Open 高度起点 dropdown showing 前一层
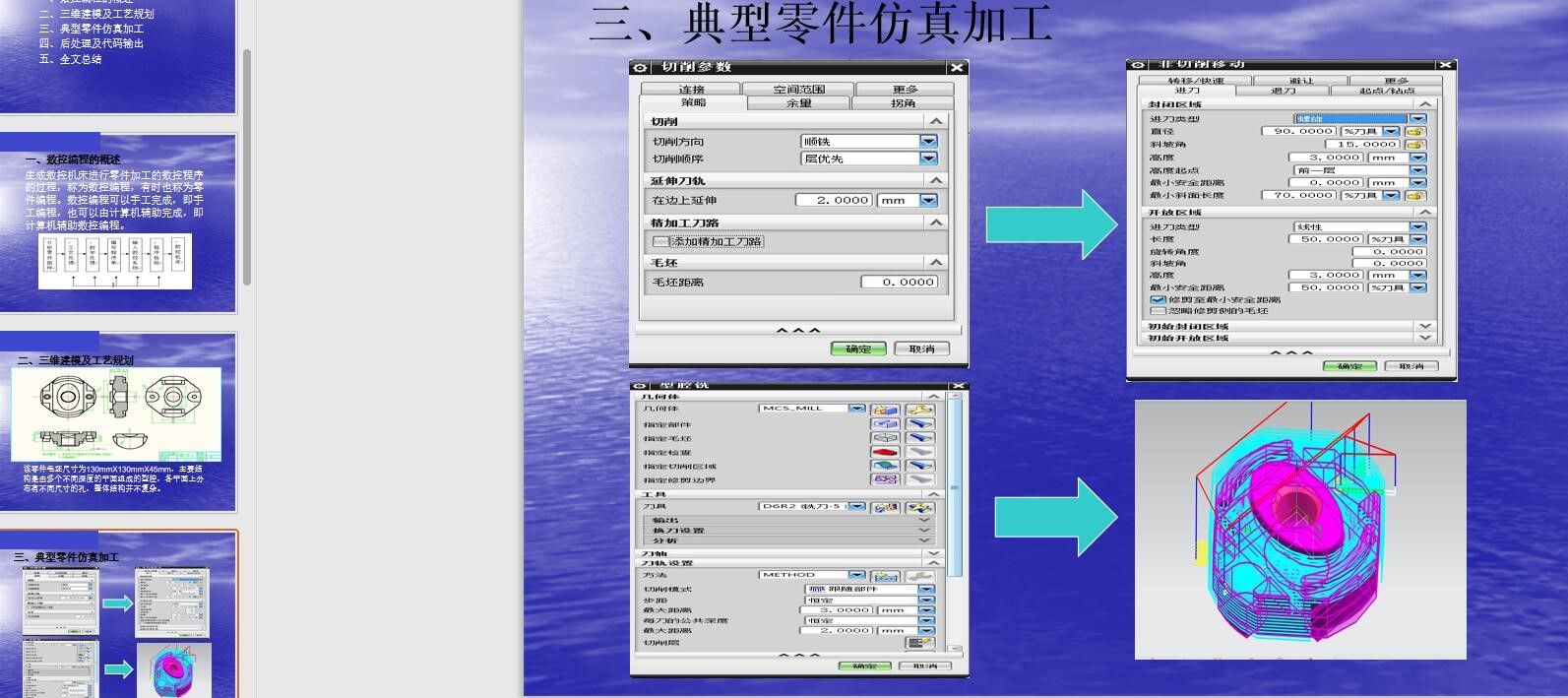Screen dimensions: 1568x698 (x=1359, y=170)
